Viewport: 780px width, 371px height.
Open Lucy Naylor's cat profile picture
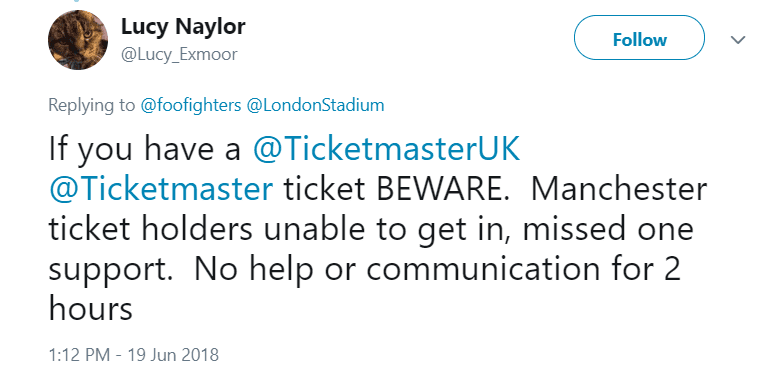[x=78, y=40]
